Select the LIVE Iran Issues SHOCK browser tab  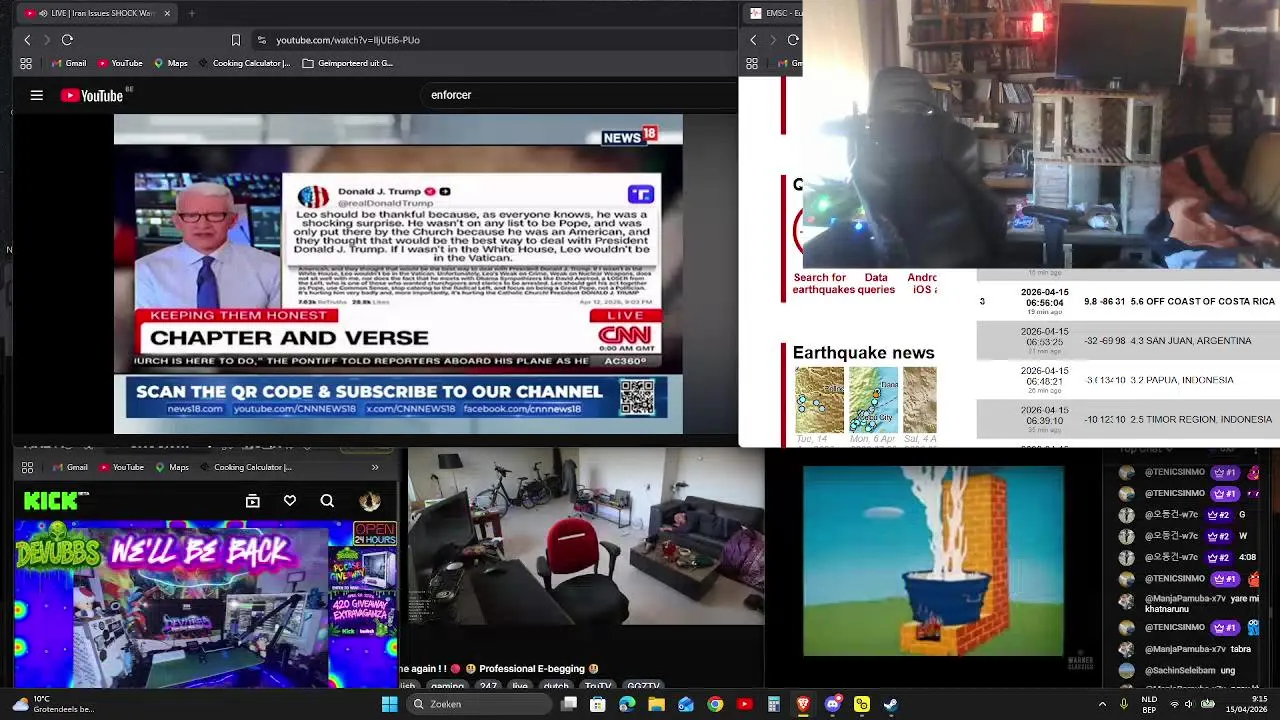(x=96, y=13)
